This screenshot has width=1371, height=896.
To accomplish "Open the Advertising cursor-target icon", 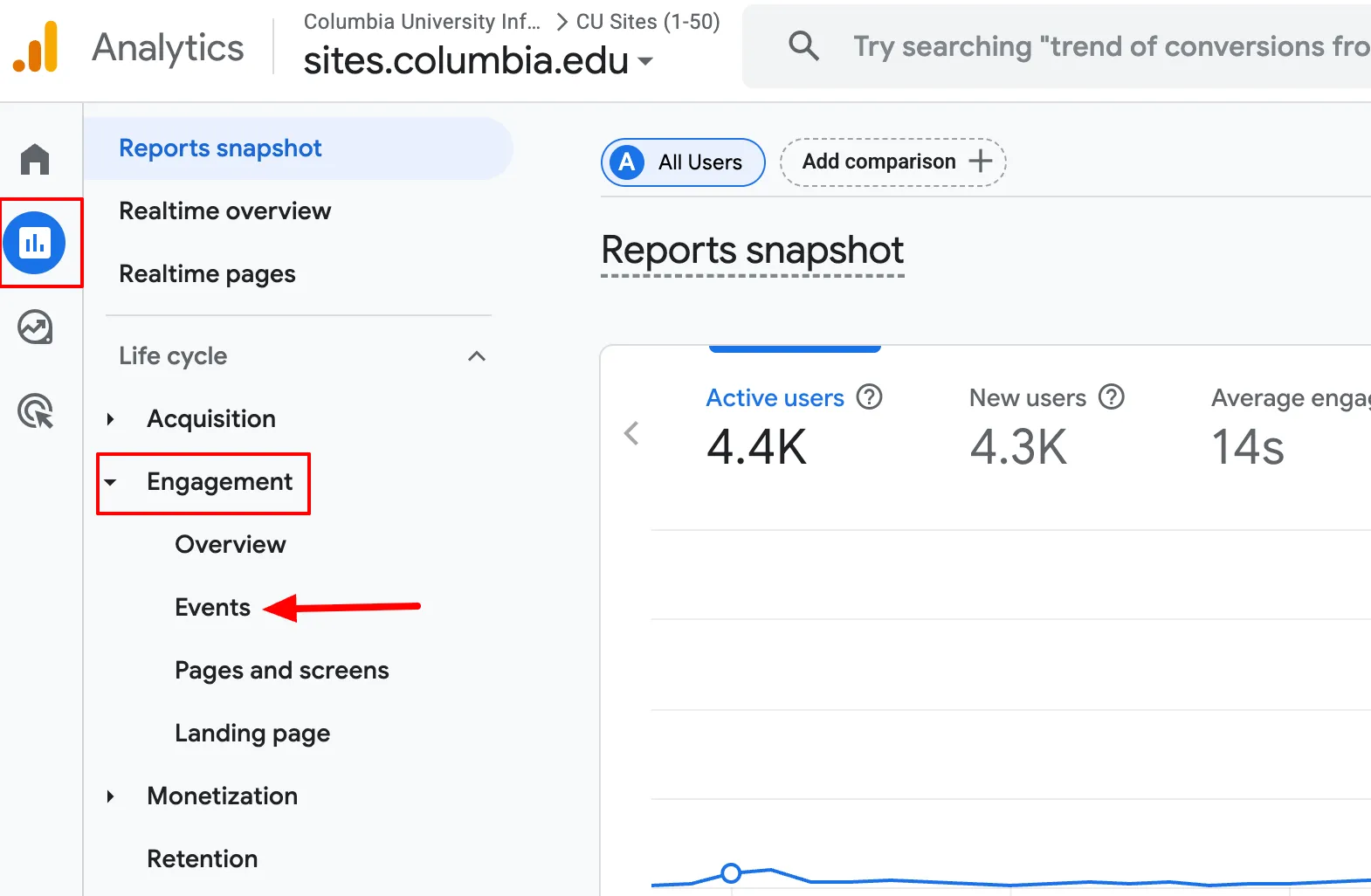I will click(35, 410).
